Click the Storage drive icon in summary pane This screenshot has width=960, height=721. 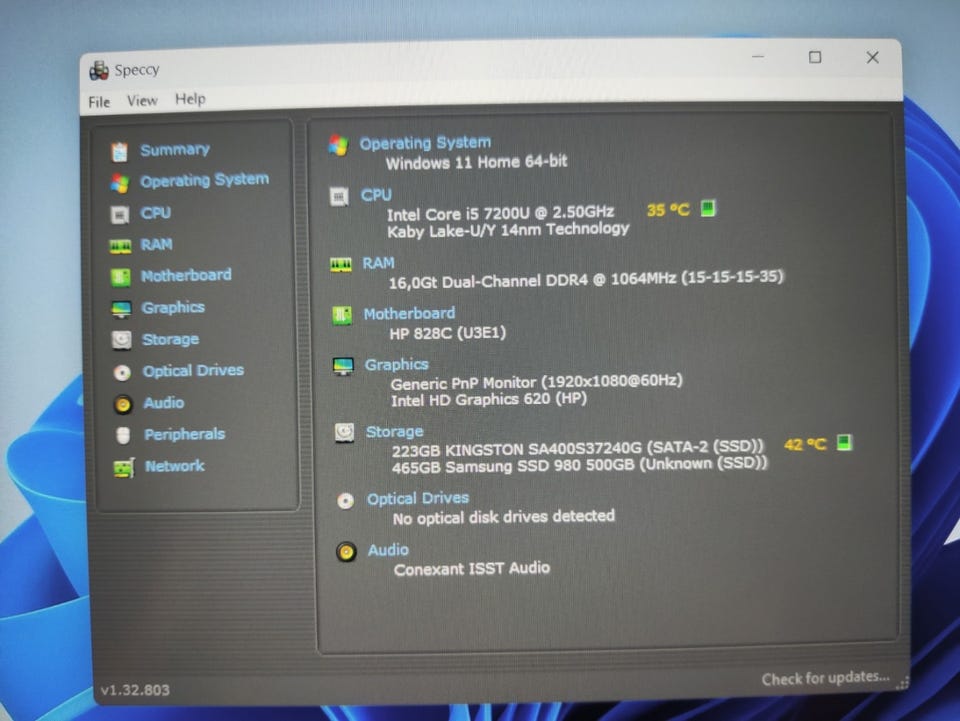point(344,433)
